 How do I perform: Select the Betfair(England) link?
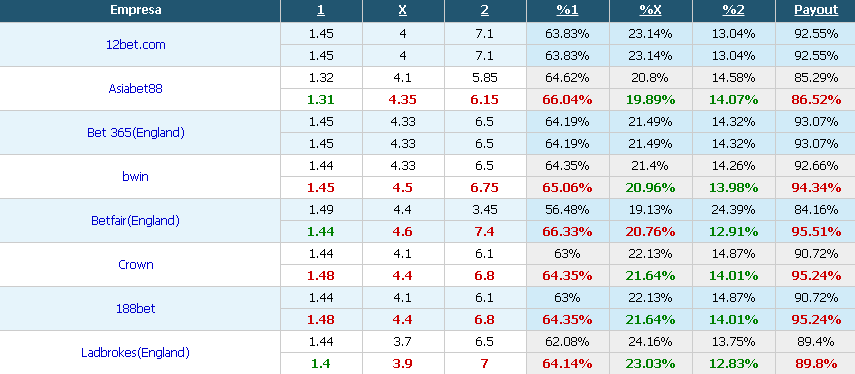[136, 221]
